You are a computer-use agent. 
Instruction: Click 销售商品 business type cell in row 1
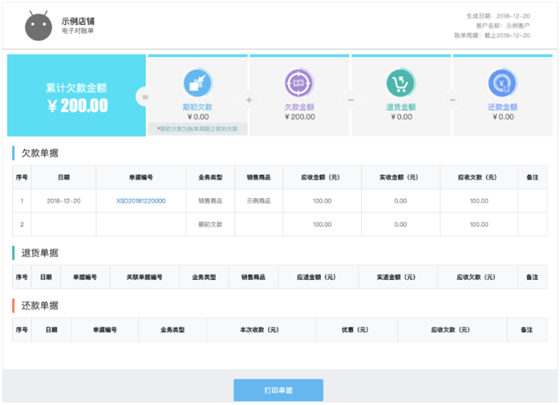pos(210,201)
